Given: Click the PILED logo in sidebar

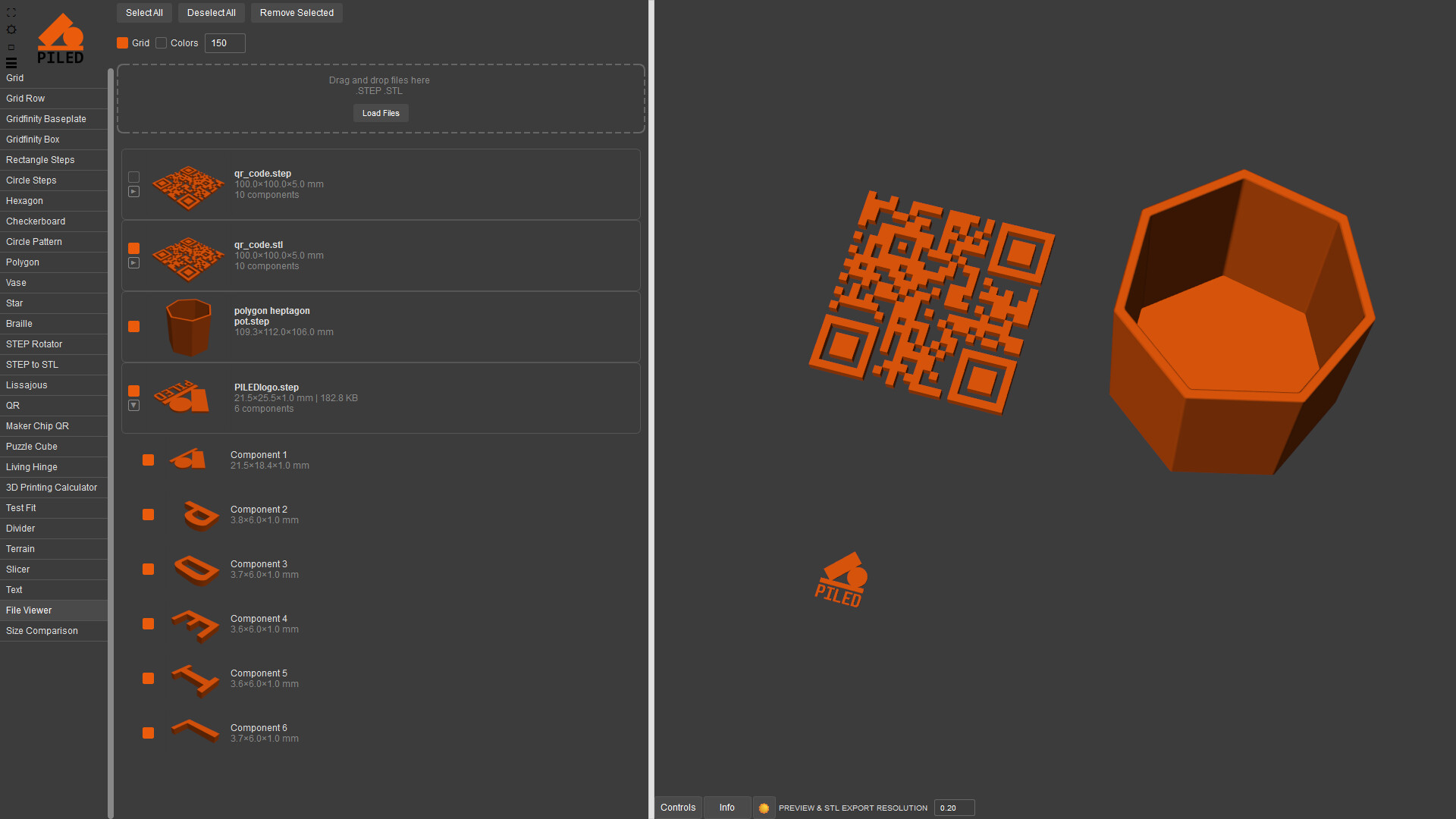Looking at the screenshot, I should pos(61,39).
